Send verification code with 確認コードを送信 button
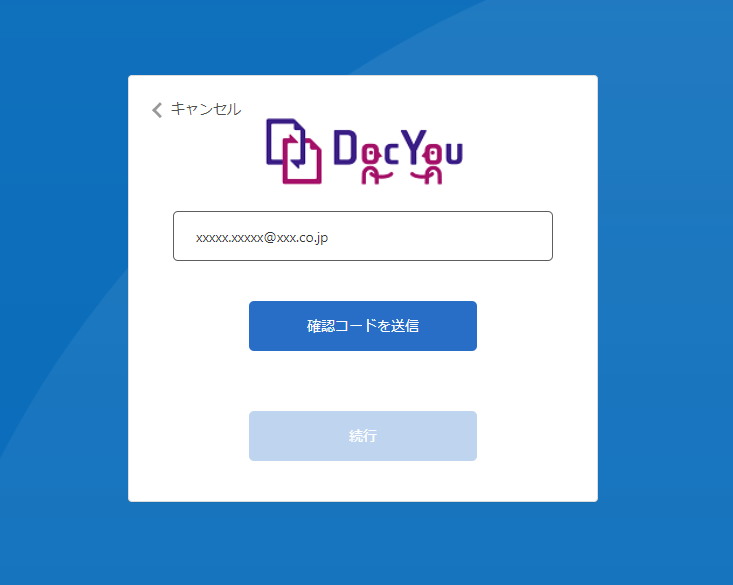The height and width of the screenshot is (585, 733). 363,326
